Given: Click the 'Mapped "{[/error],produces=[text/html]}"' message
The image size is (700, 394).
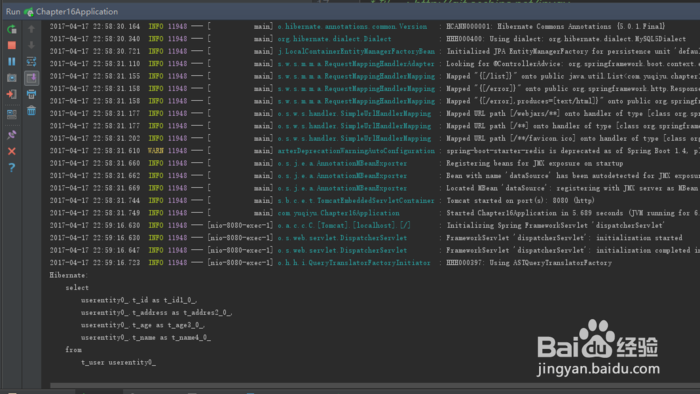Looking at the screenshot, I should pyautogui.click(x=573, y=101).
